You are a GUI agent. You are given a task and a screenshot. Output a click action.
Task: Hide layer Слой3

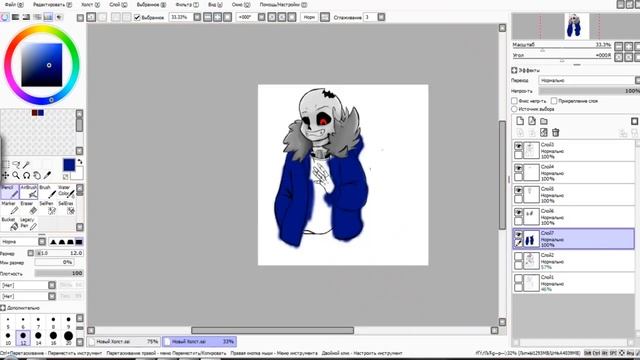pos(518,146)
